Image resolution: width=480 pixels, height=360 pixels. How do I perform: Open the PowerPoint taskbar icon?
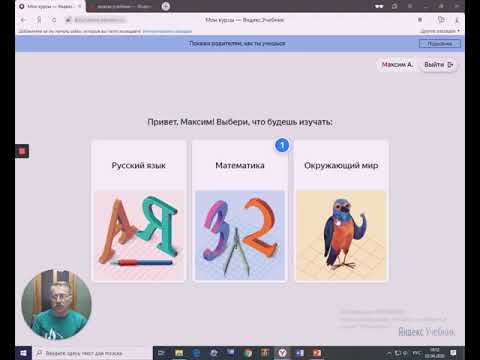317,353
